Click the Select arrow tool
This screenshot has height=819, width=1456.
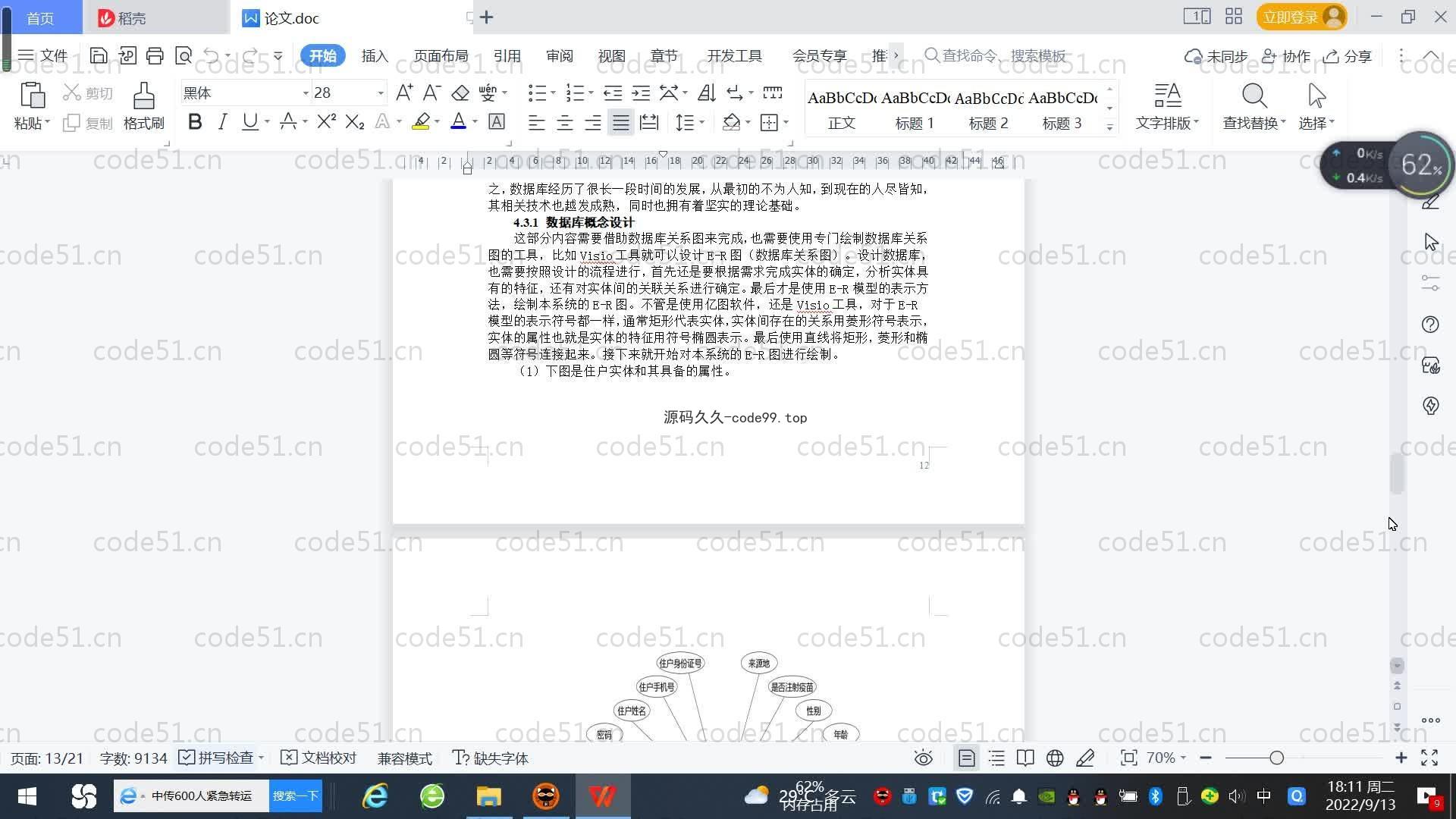(1317, 96)
